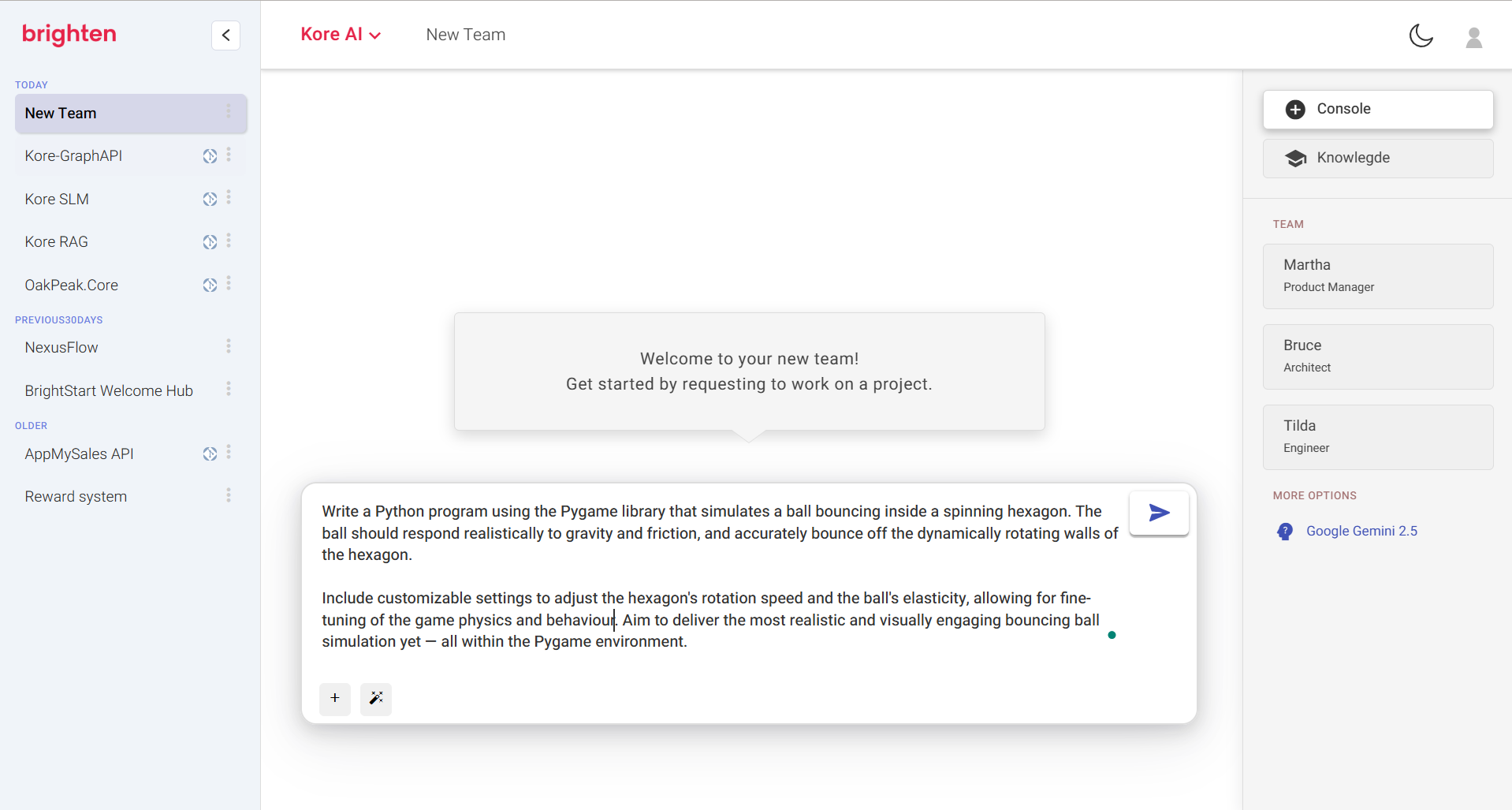Viewport: 1512px width, 810px height.
Task: Select team member Bruce, Architect
Action: click(1378, 356)
